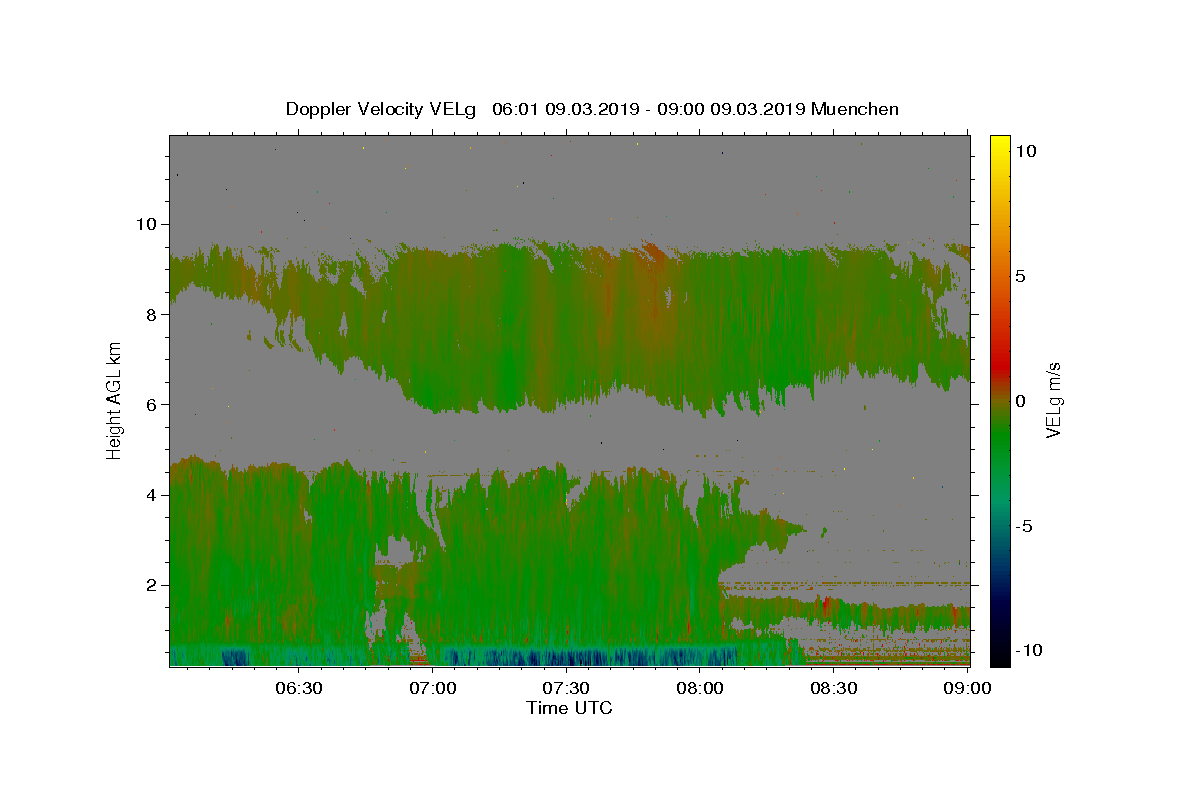Screen dimensions: 1200x800
Task: Click the thin cloud layer near 08:30
Action: (x=833, y=612)
